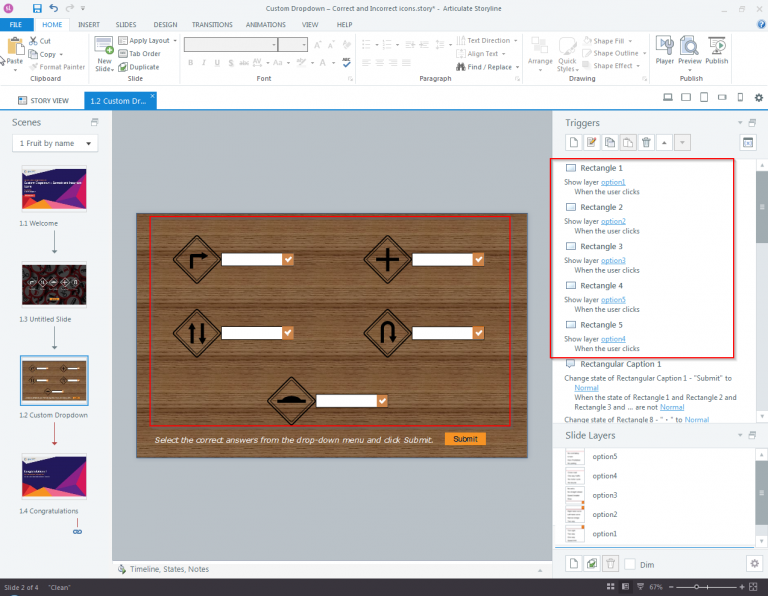The height and width of the screenshot is (596, 768).
Task: Click the edit trigger icon
Action: 592,143
